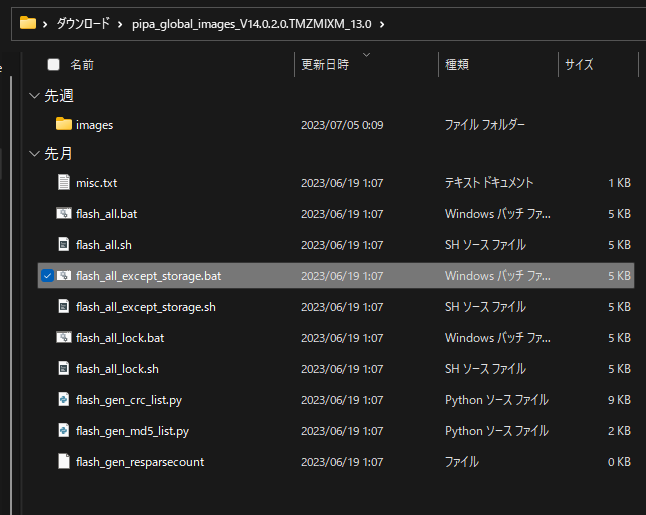Sort by the 名前 column header
The width and height of the screenshot is (646, 515).
[x=82, y=65]
